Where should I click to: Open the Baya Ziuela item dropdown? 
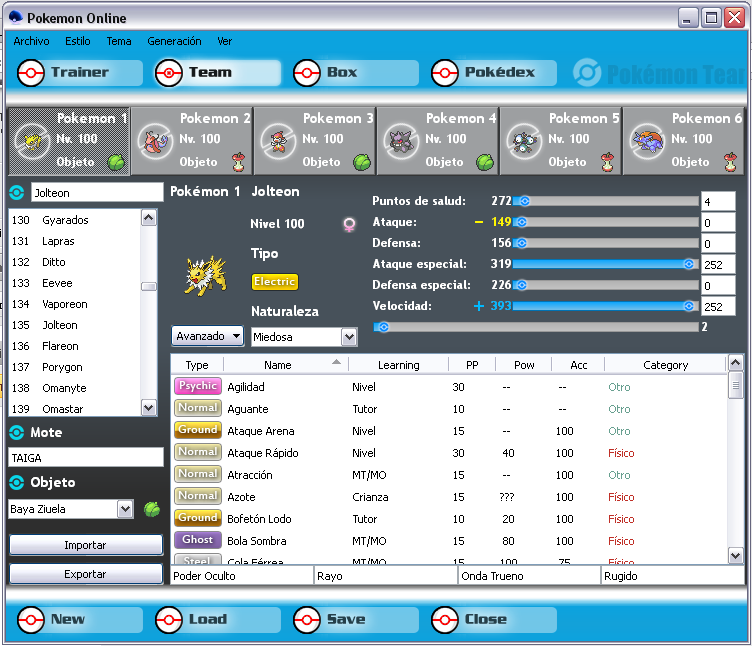pos(70,509)
